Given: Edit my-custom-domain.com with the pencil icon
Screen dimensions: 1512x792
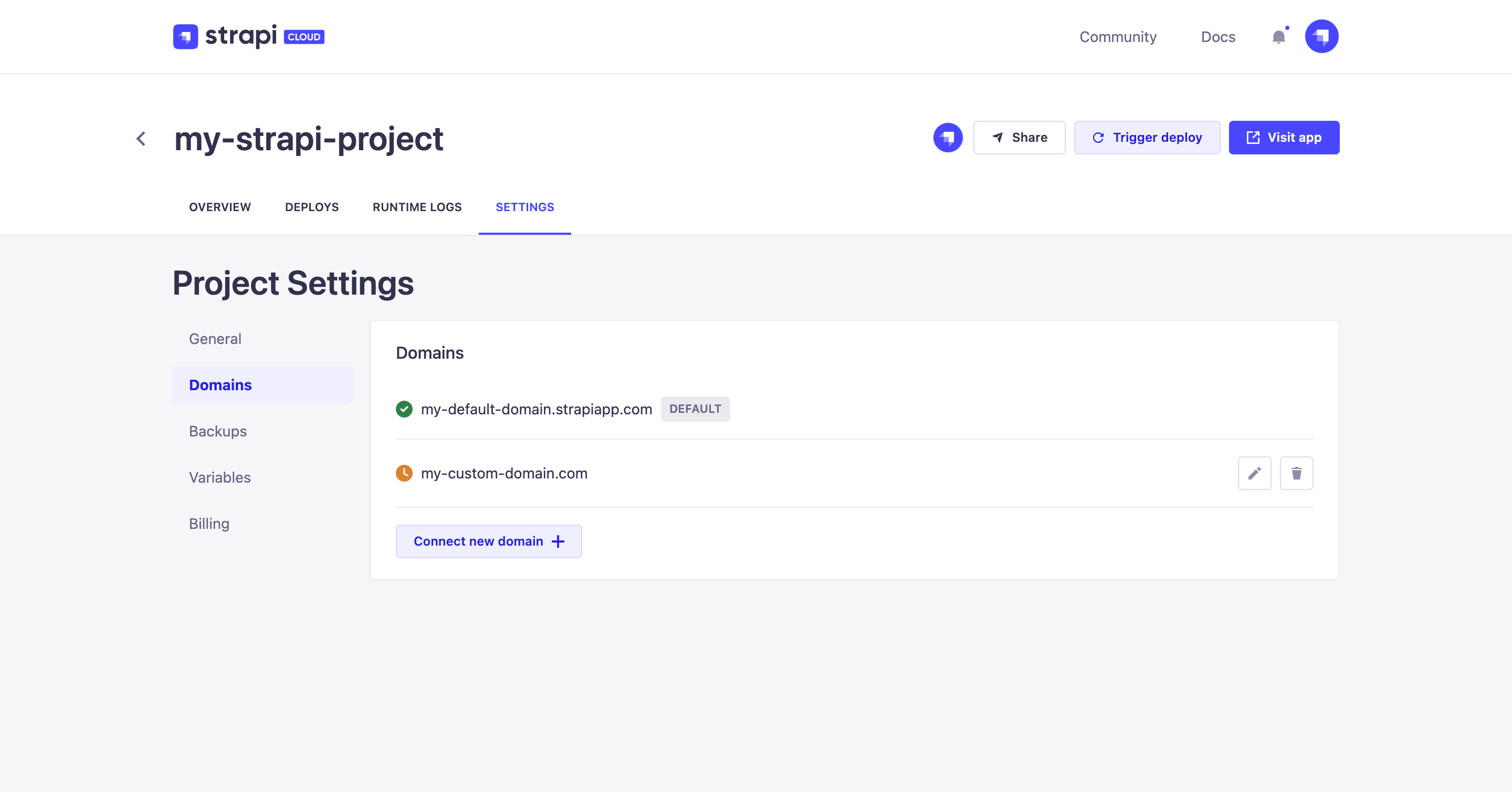Looking at the screenshot, I should (1254, 473).
